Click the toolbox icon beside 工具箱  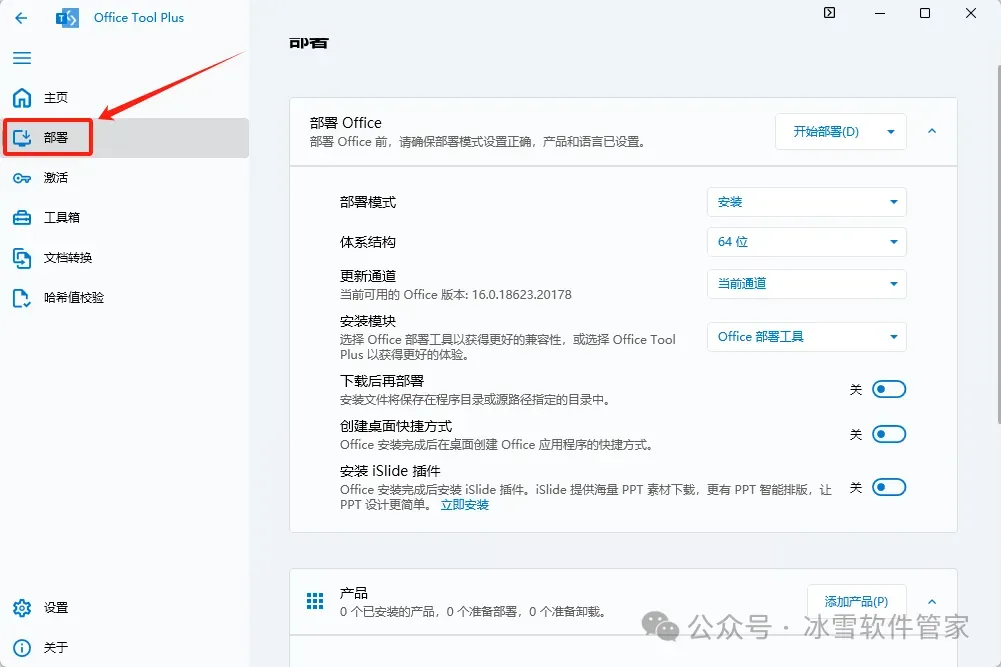(x=22, y=218)
